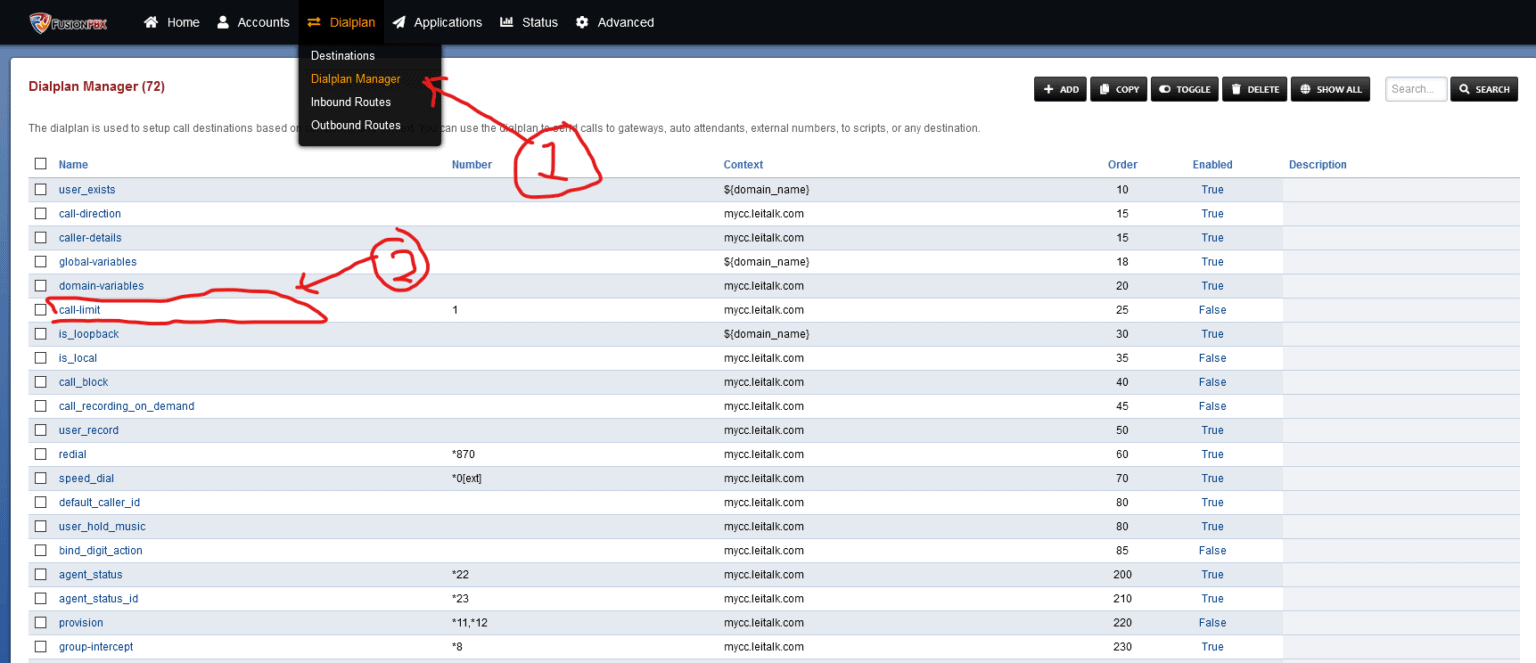Image resolution: width=1536 pixels, height=663 pixels.
Task: Click the Applications paper plane icon
Action: coord(399,22)
